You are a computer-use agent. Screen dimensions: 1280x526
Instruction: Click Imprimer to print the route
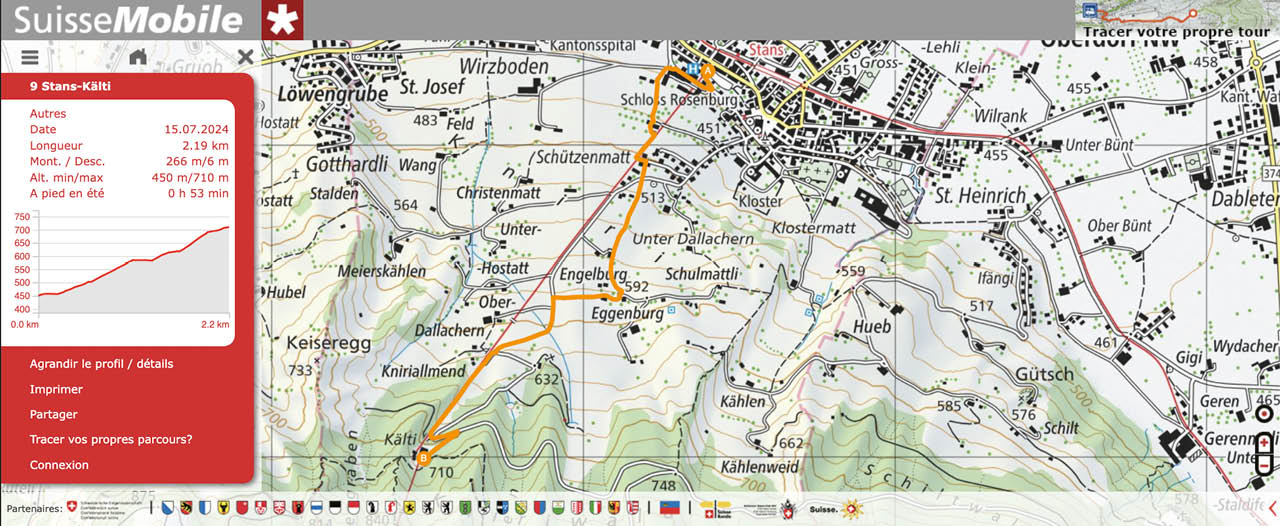click(56, 389)
